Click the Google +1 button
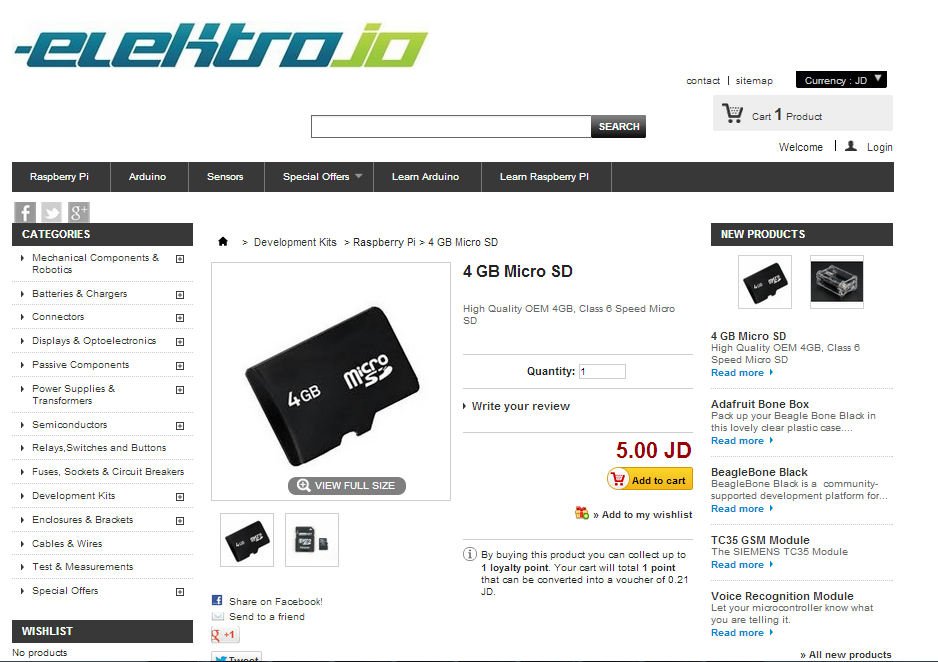 click(225, 634)
